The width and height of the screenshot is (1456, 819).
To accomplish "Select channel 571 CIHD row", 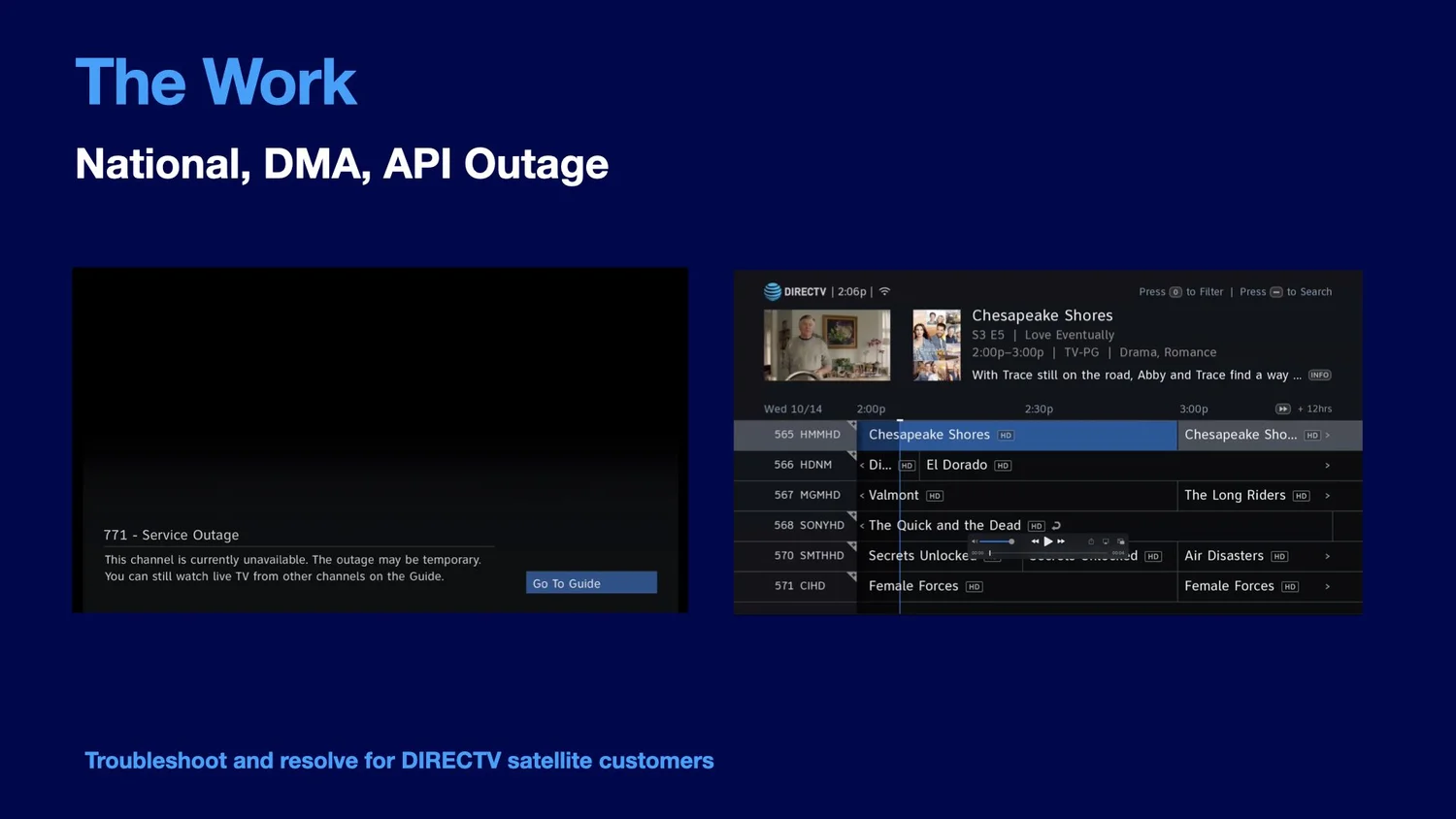I will click(x=795, y=585).
